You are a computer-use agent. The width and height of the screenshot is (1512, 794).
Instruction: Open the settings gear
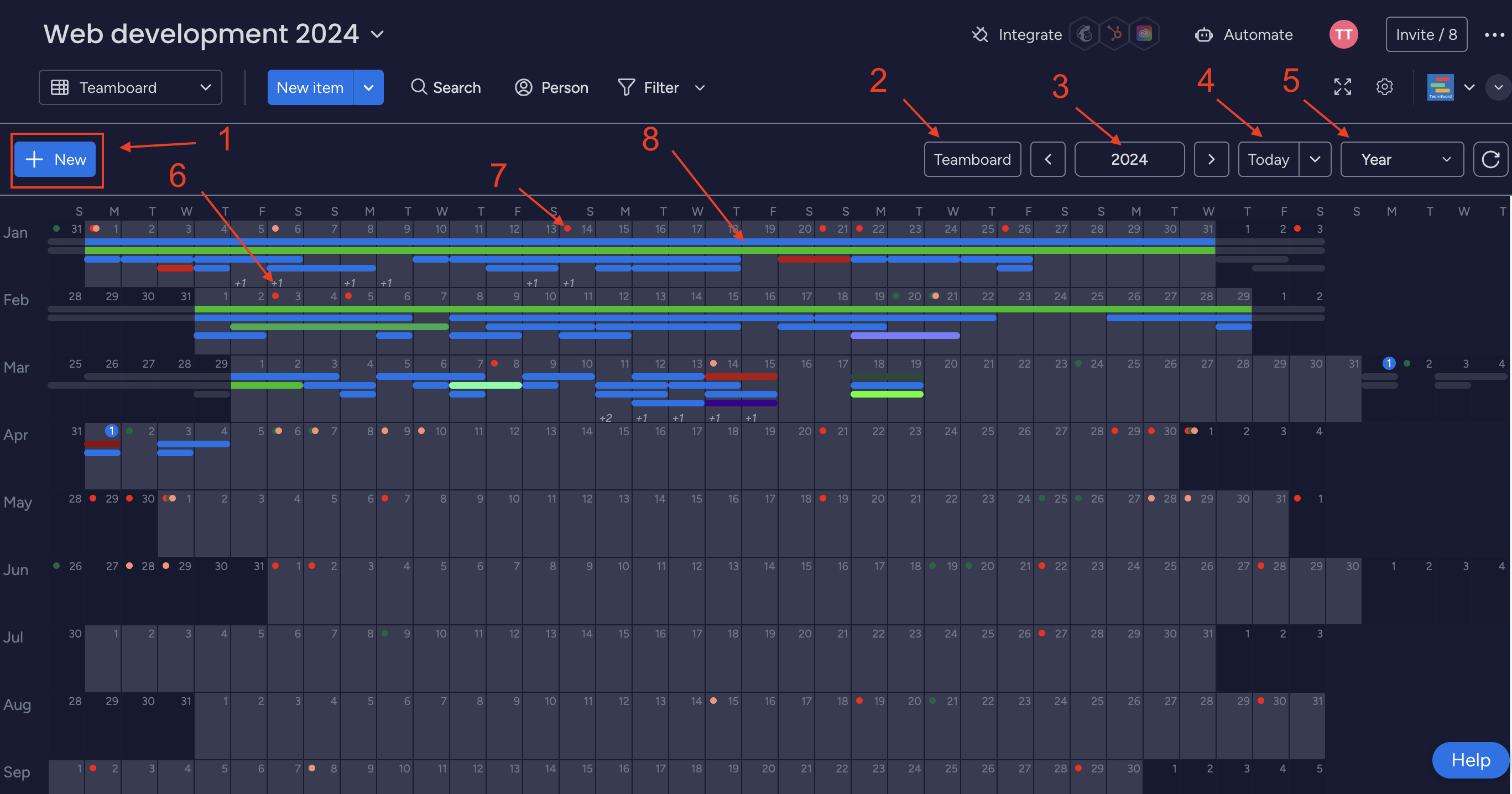(x=1385, y=86)
